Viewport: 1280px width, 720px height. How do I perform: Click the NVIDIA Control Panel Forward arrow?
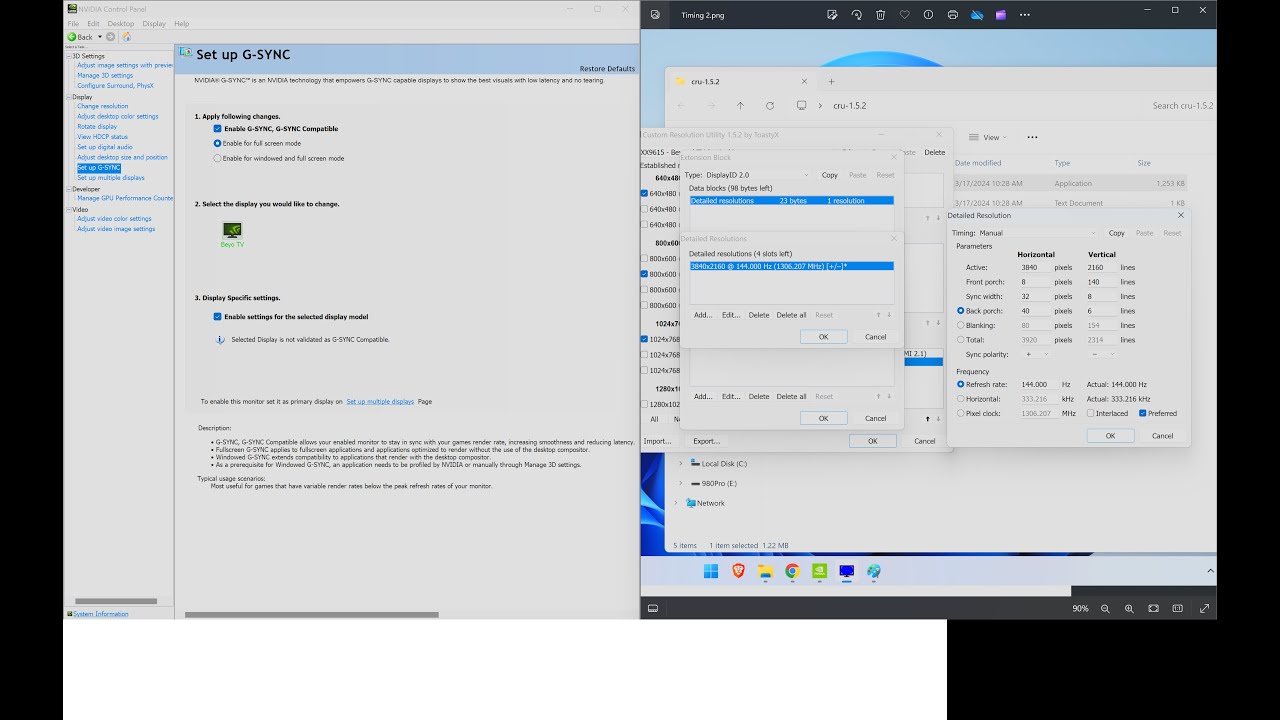coord(110,37)
